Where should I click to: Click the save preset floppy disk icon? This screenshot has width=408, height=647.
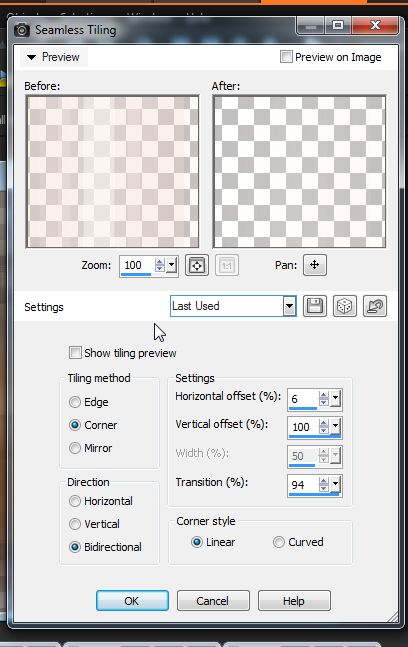click(315, 306)
